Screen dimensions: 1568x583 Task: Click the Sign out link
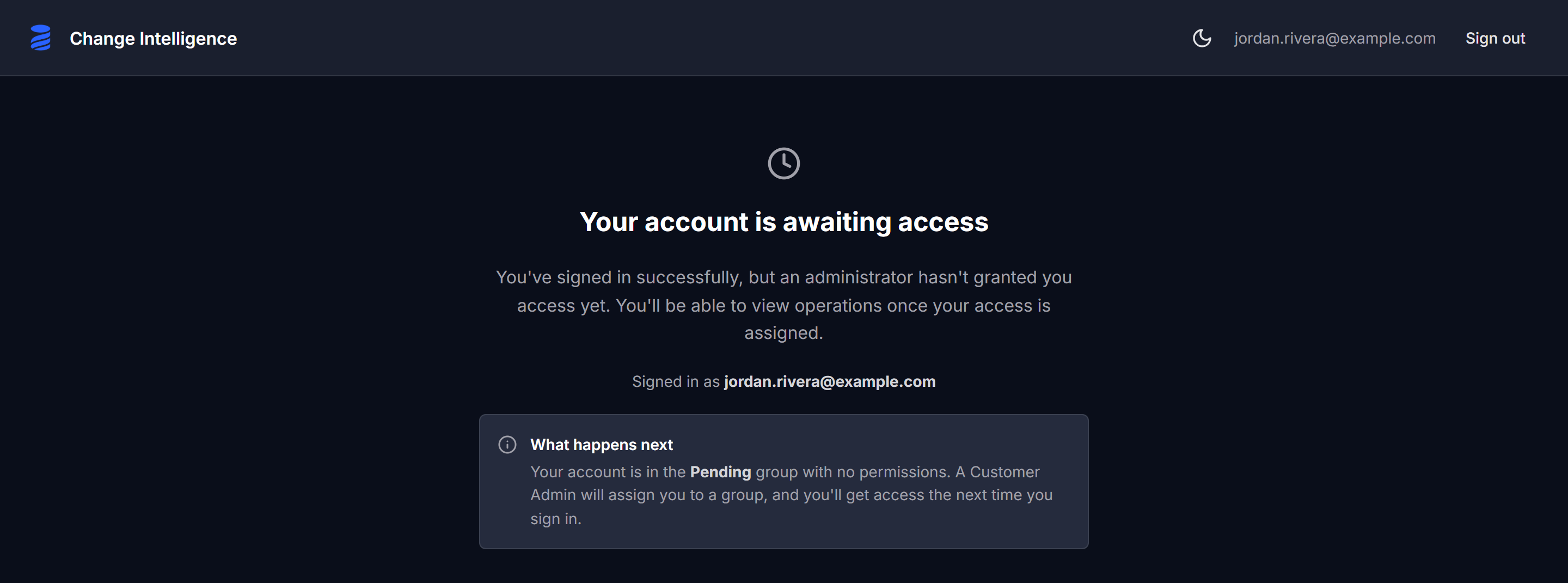click(1495, 38)
